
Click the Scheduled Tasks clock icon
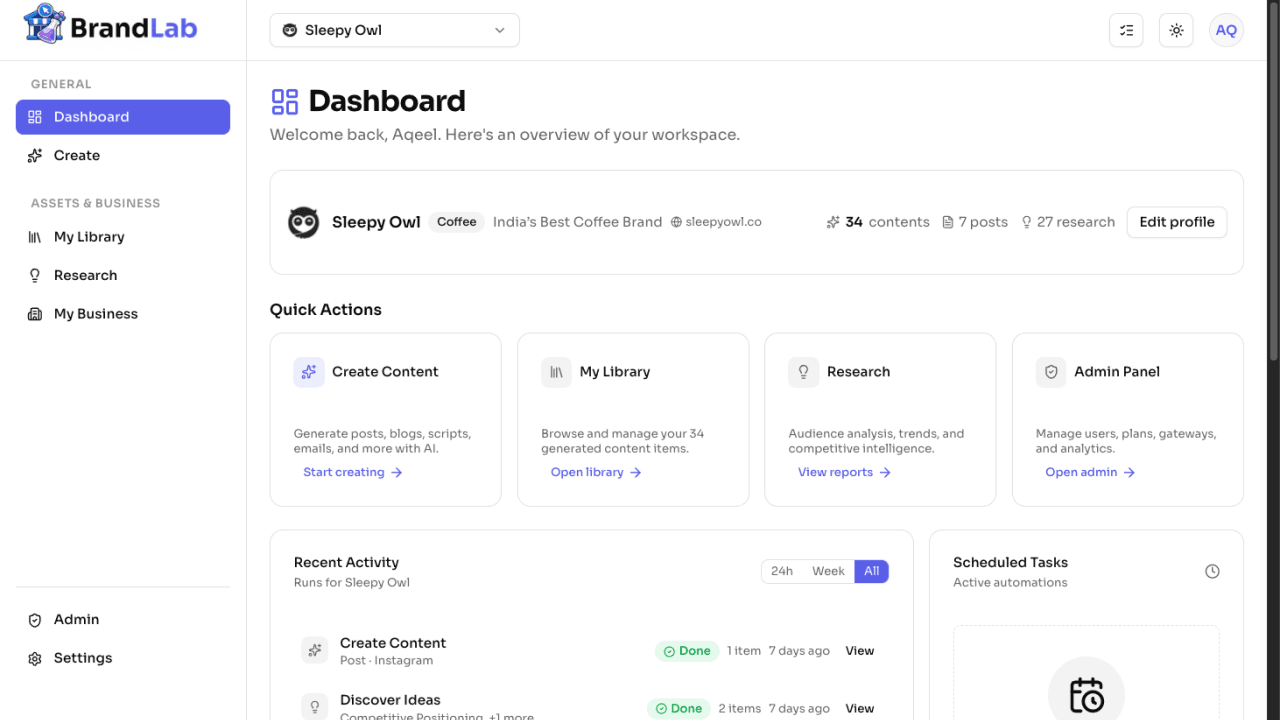click(1212, 572)
